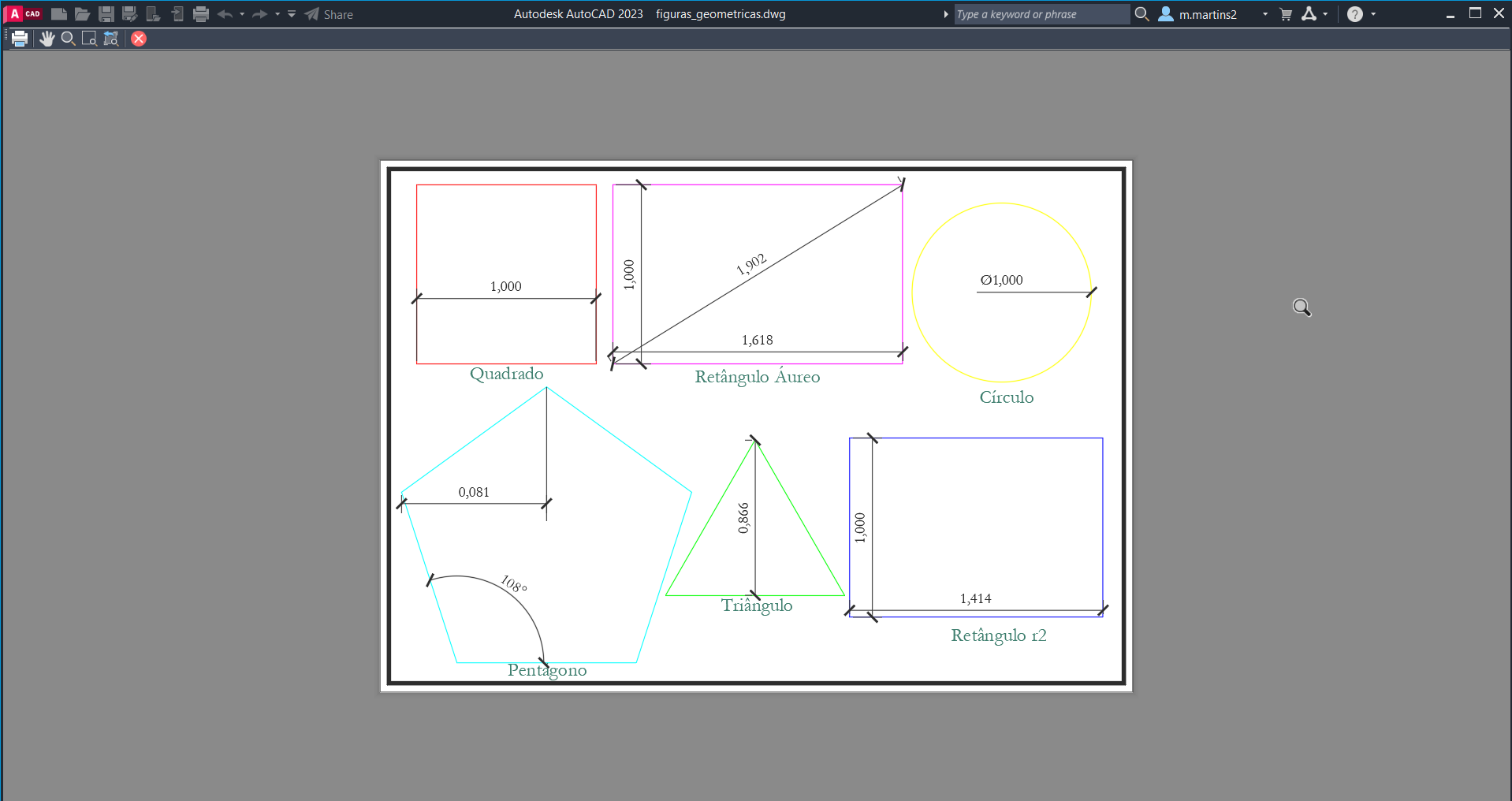Print the previewed drawing
Screen dimensions: 1512x801
(20, 39)
